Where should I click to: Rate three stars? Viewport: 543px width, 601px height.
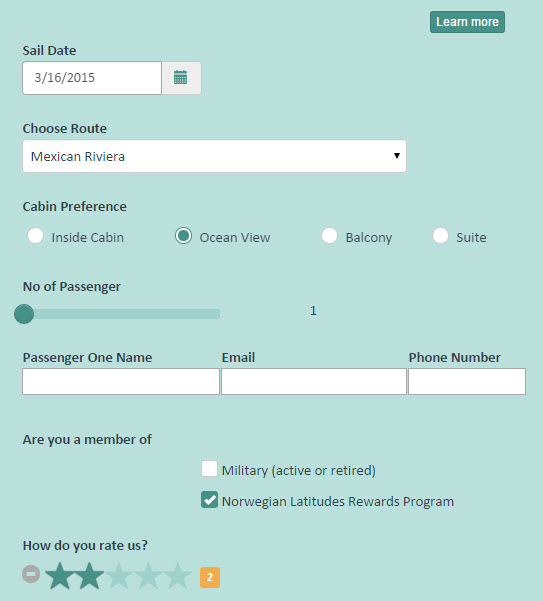point(119,576)
